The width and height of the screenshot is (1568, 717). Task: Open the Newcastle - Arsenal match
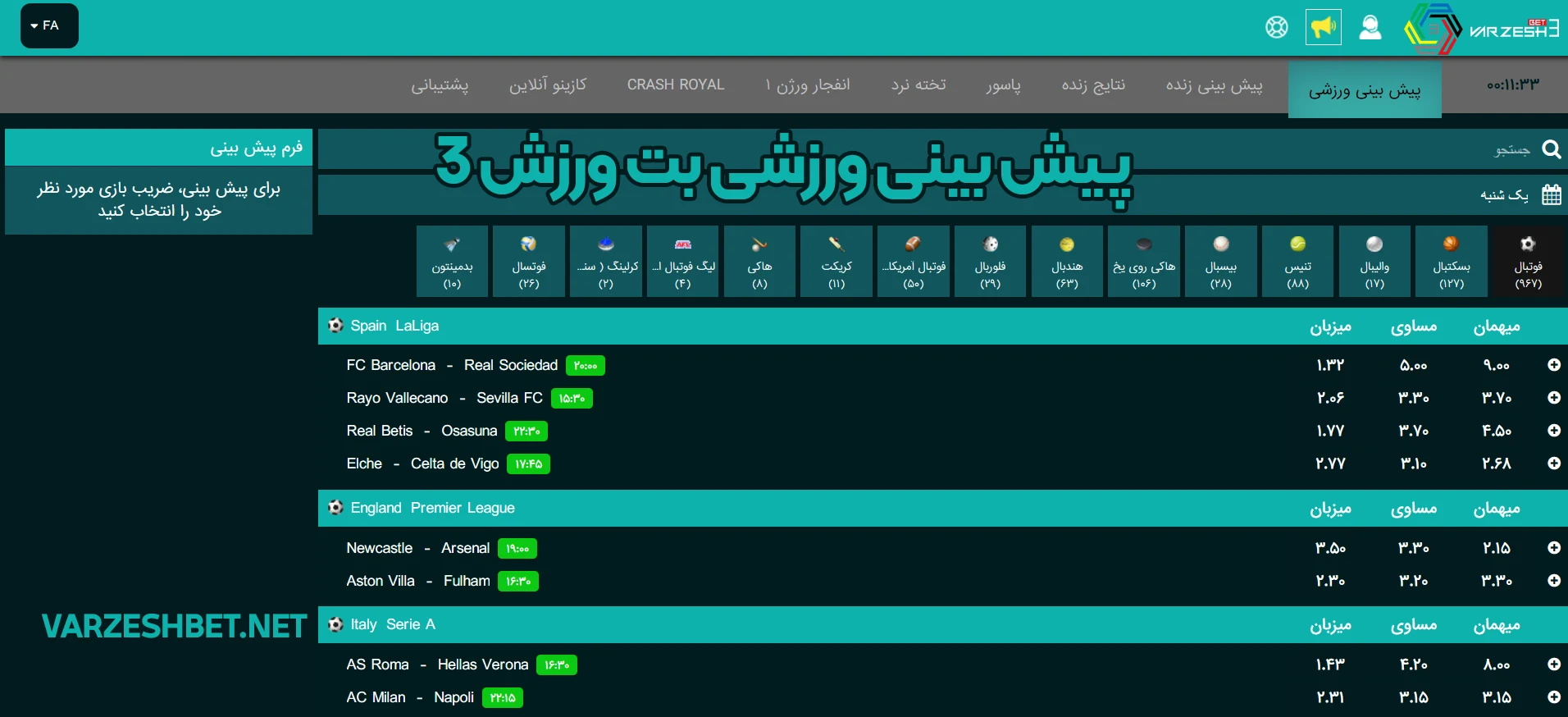point(418,548)
